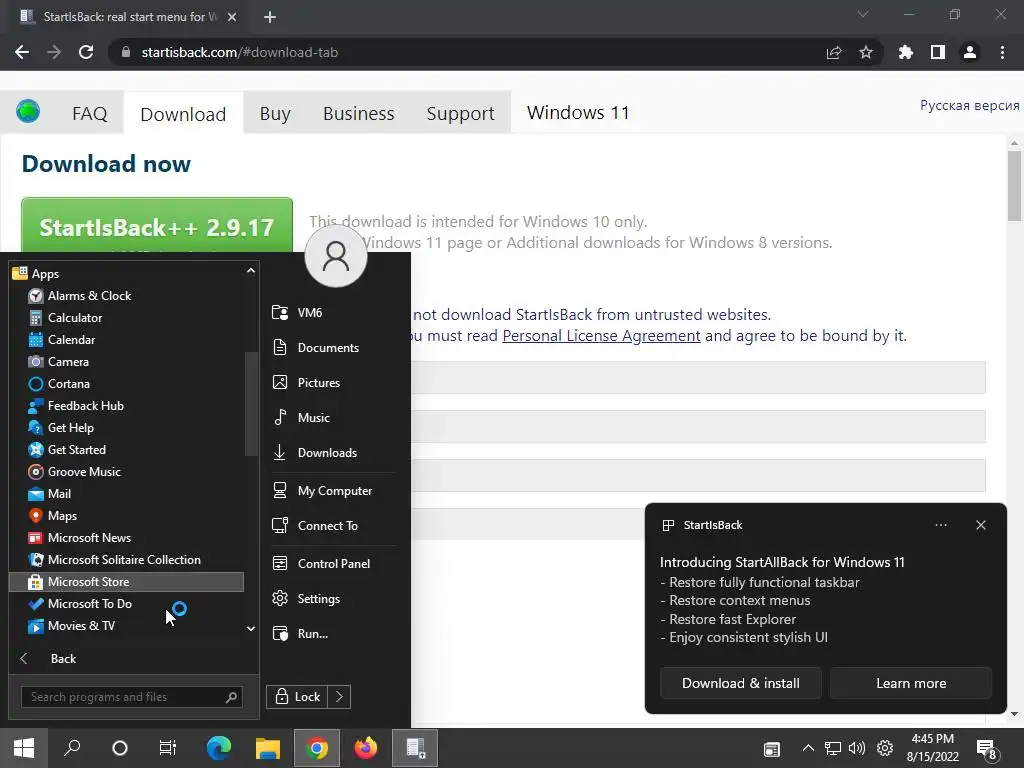This screenshot has width=1024, height=768.
Task: Open notification options ellipsis
Action: click(940, 525)
